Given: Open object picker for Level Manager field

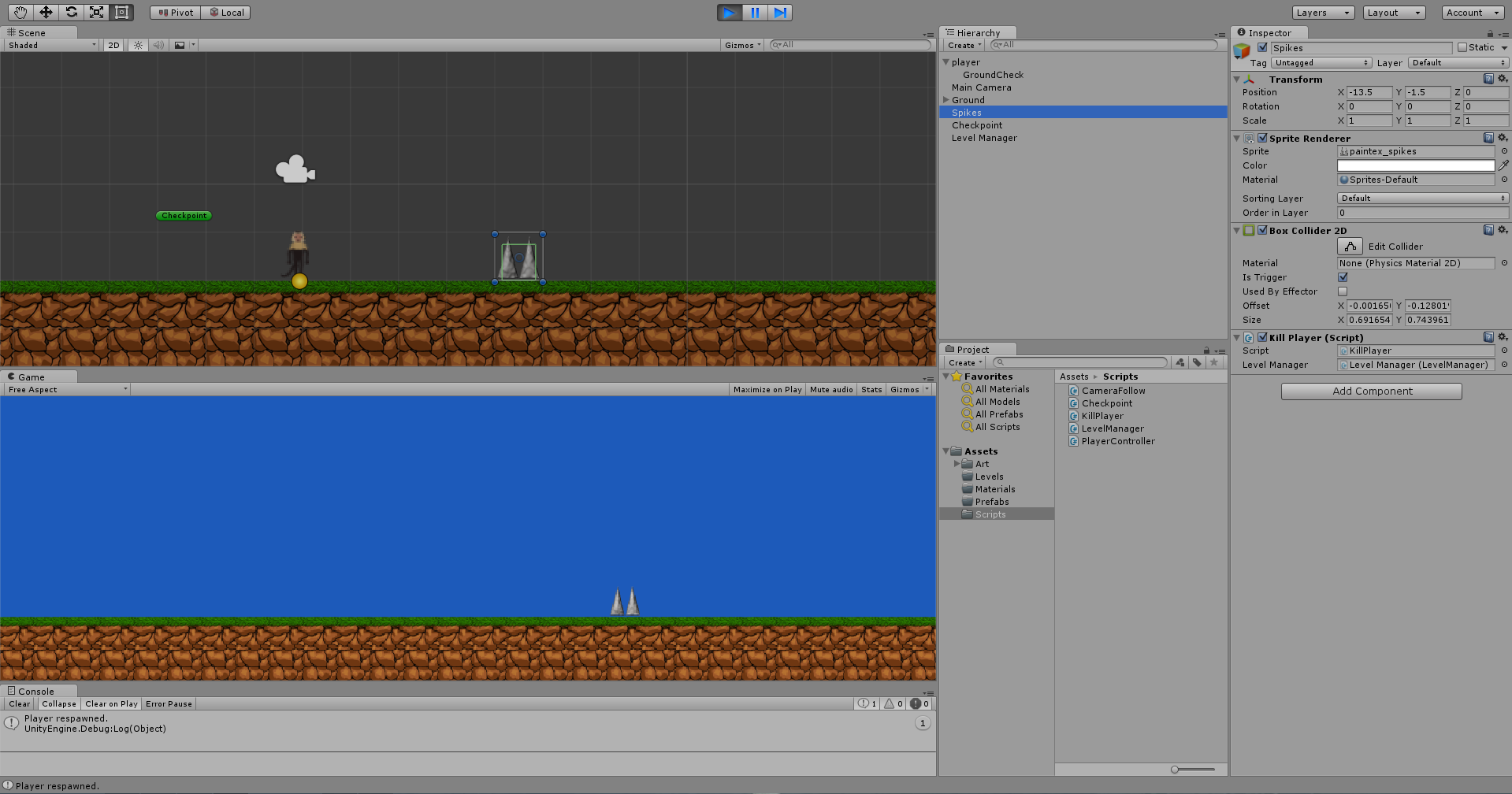Looking at the screenshot, I should (x=1504, y=365).
